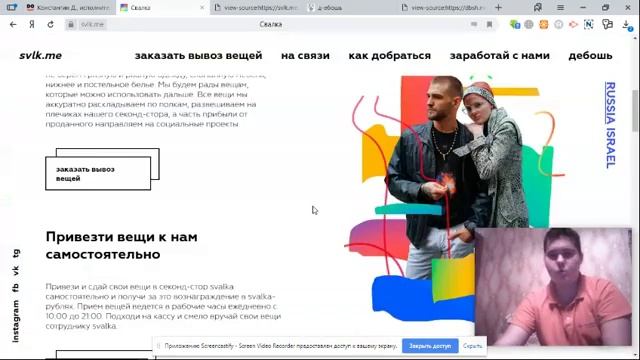Screen dimensions: 640x360
Task: Click heading 'Привезти вещи к нам самостоятельно'
Action: coord(122,245)
